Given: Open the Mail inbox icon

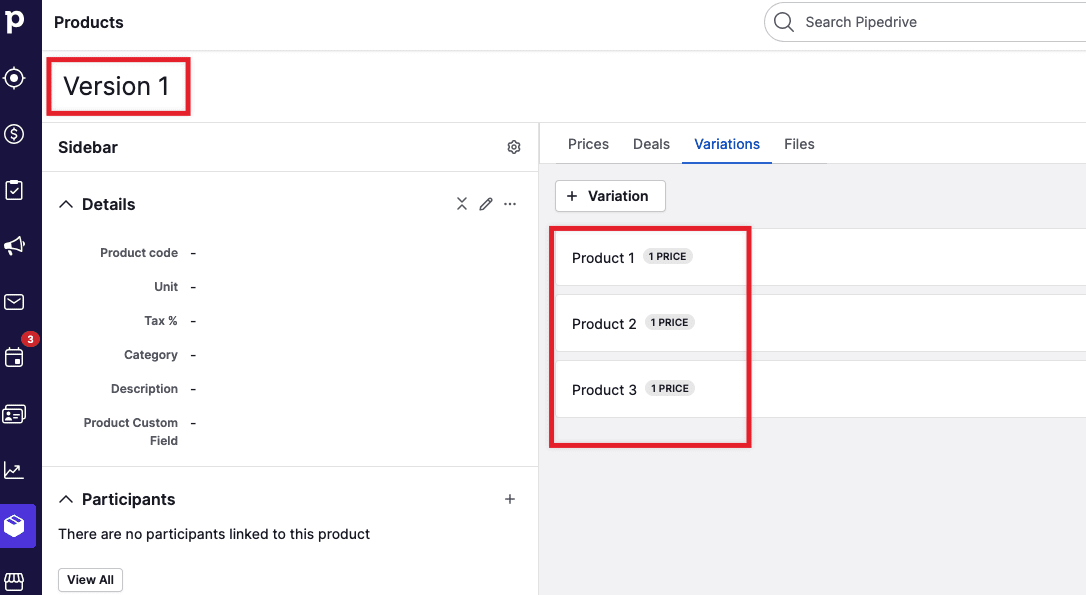Looking at the screenshot, I should pos(14,302).
